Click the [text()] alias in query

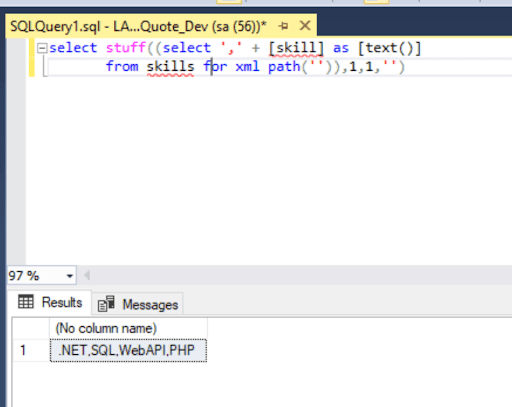[389, 48]
